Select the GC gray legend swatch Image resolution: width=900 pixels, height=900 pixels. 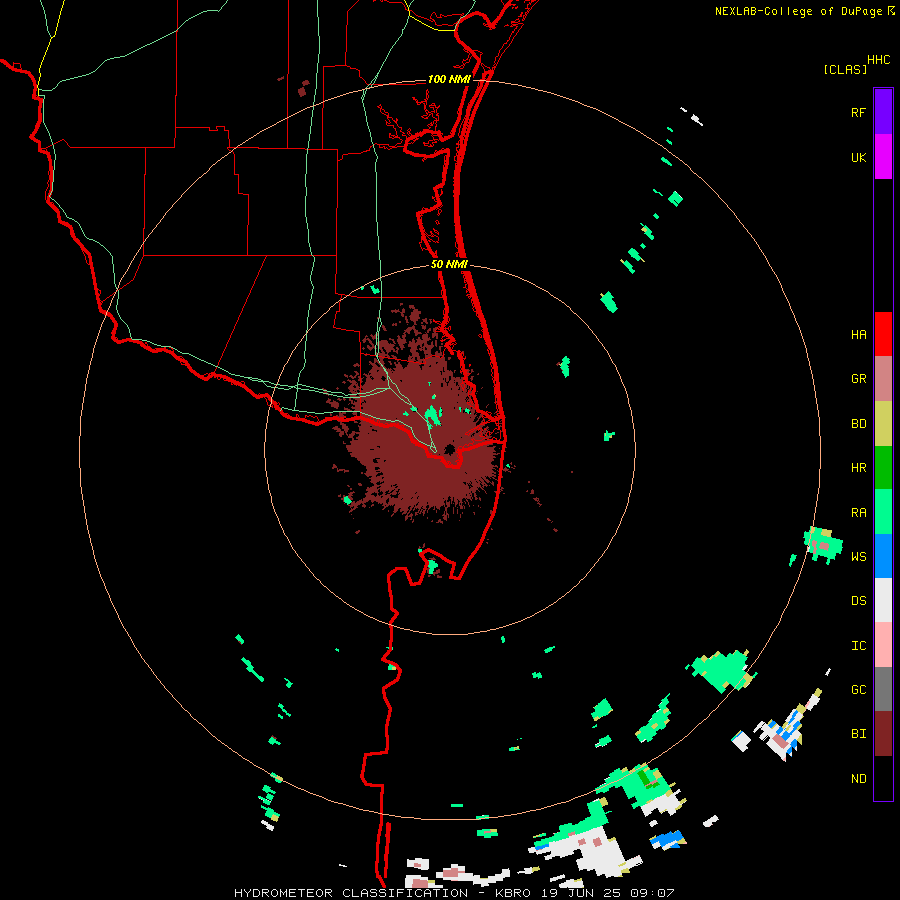[x=883, y=689]
